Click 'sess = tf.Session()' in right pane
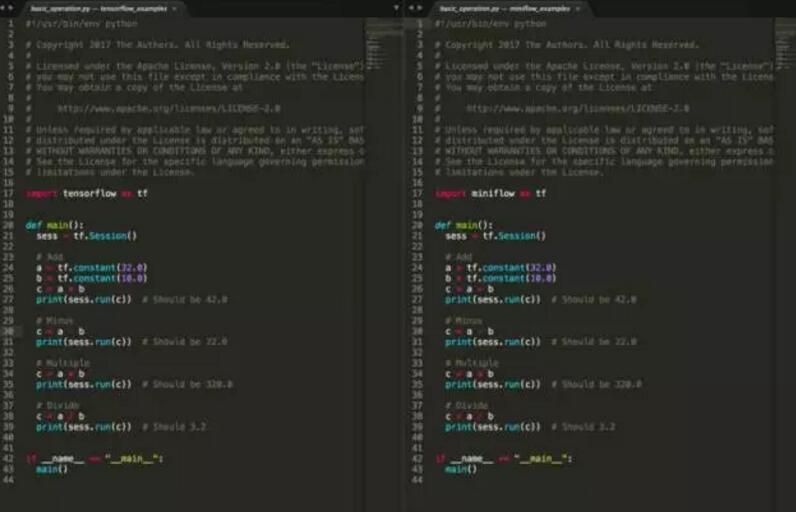Image resolution: width=796 pixels, height=512 pixels. (x=496, y=235)
